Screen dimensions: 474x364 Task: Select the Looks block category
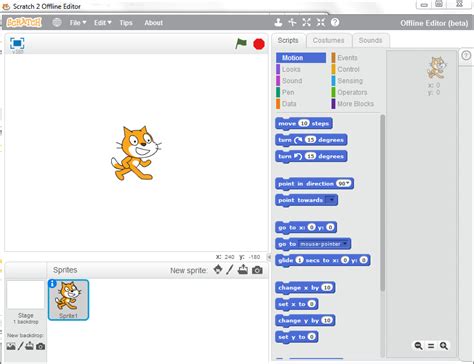(301, 69)
